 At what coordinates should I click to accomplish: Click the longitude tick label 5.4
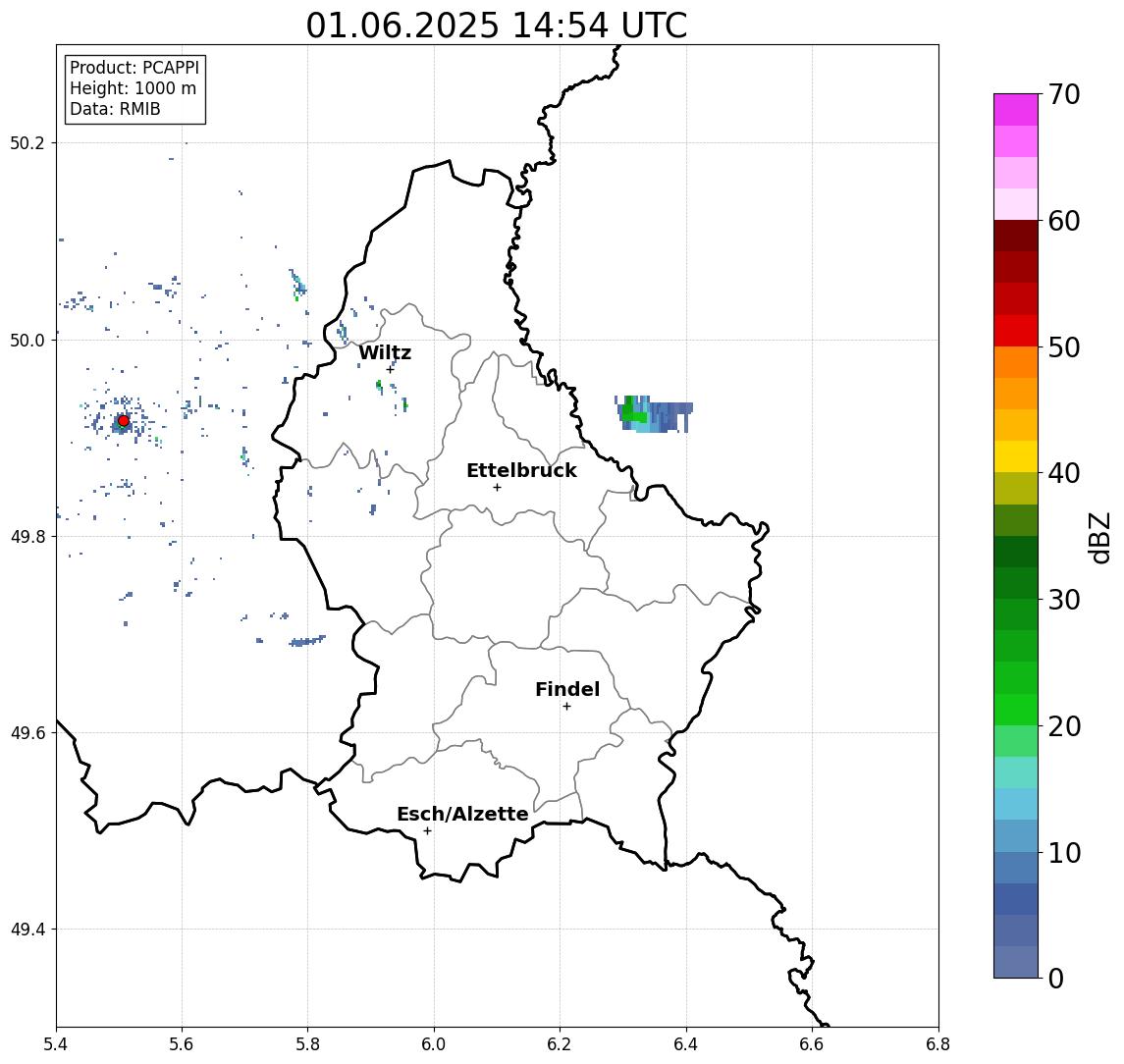[57, 1044]
